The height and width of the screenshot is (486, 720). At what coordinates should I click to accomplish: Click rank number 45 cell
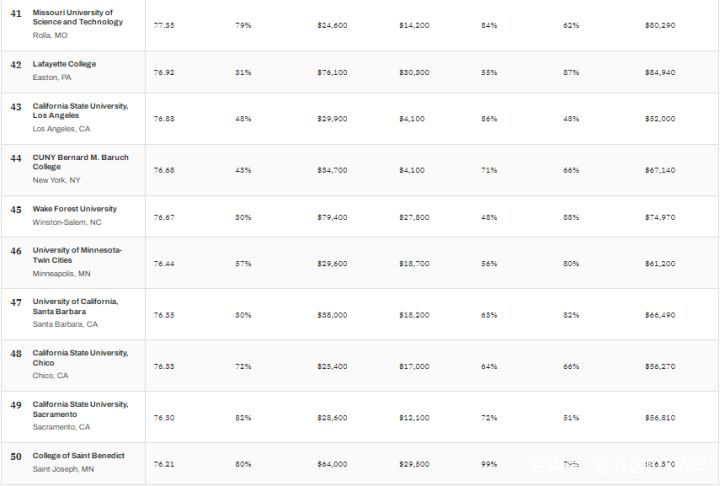[16, 210]
